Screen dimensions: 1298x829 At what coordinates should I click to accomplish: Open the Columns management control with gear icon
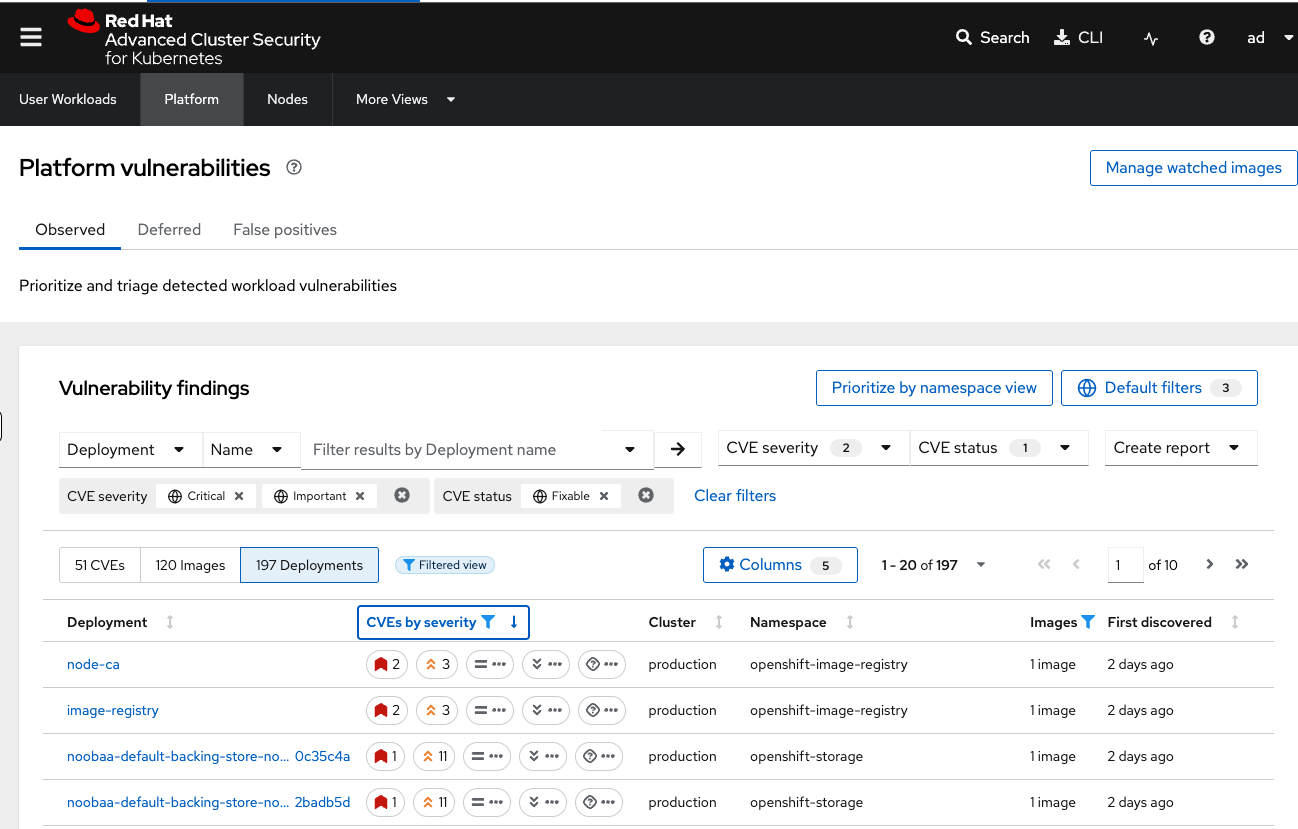[x=780, y=565]
